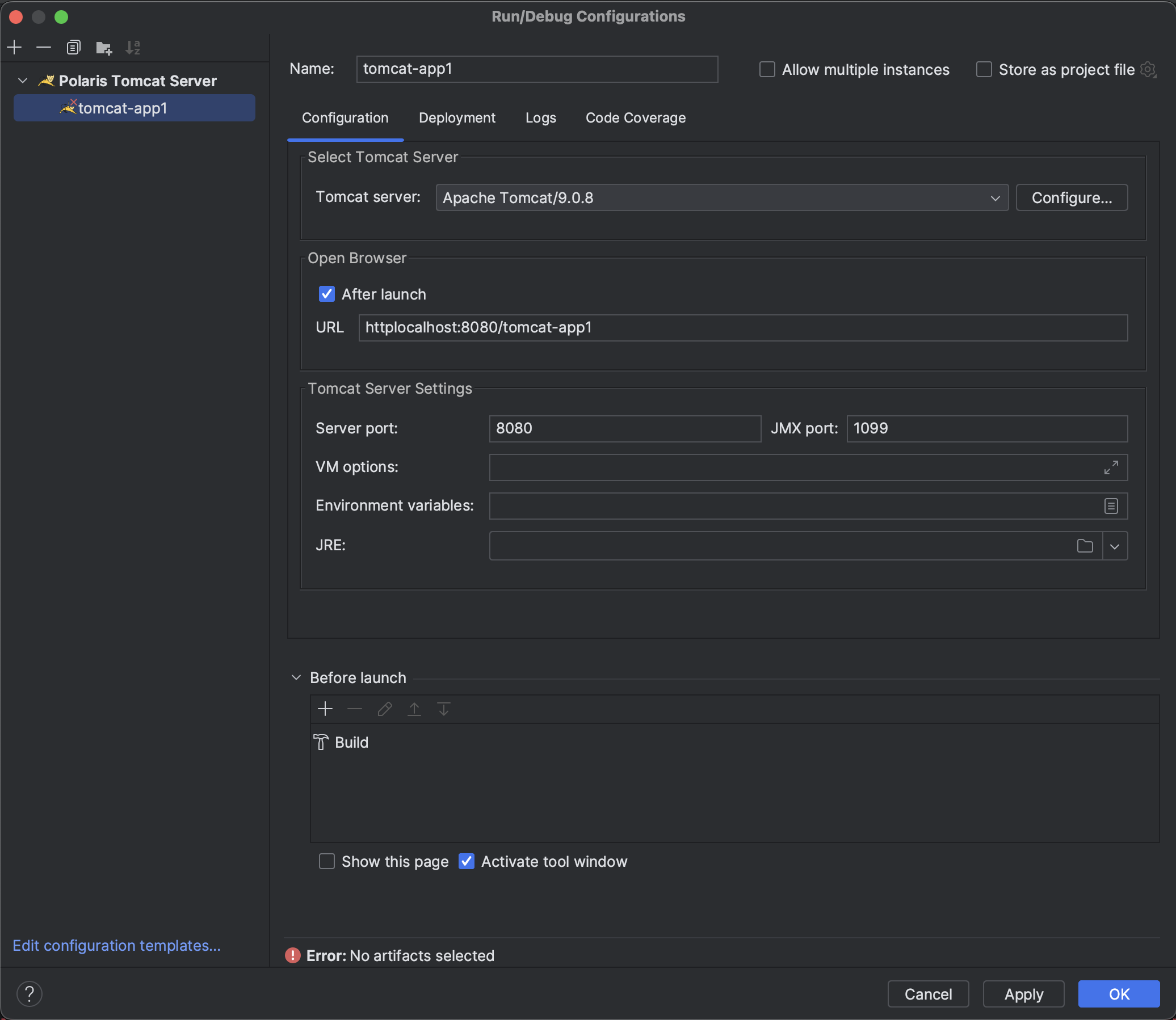Switch to the Code Coverage tab
Screen dimensions: 1176x1020
point(636,118)
